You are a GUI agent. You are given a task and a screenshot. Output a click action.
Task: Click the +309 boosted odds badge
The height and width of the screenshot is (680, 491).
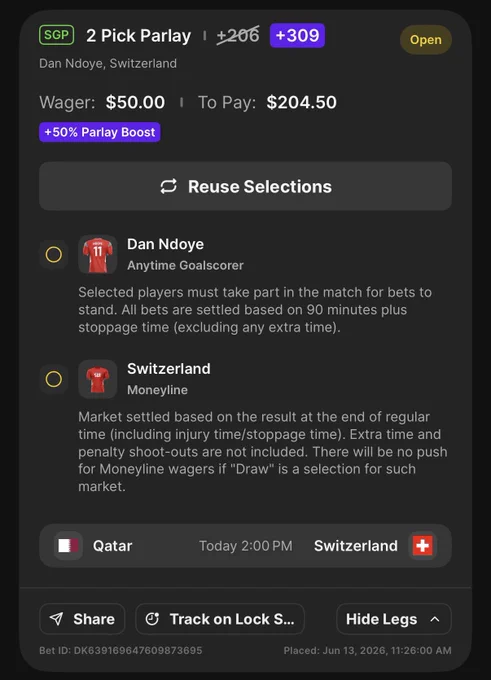click(297, 36)
